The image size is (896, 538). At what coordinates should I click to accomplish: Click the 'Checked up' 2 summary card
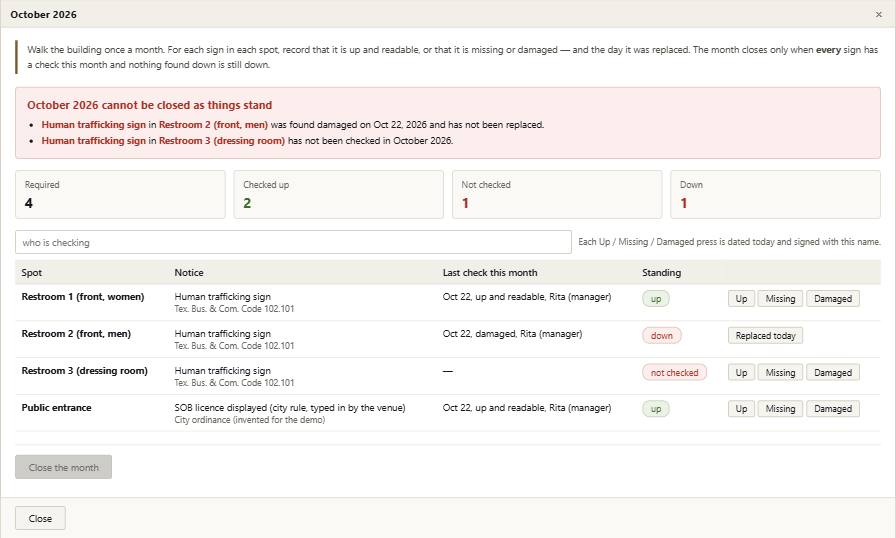click(x=338, y=194)
